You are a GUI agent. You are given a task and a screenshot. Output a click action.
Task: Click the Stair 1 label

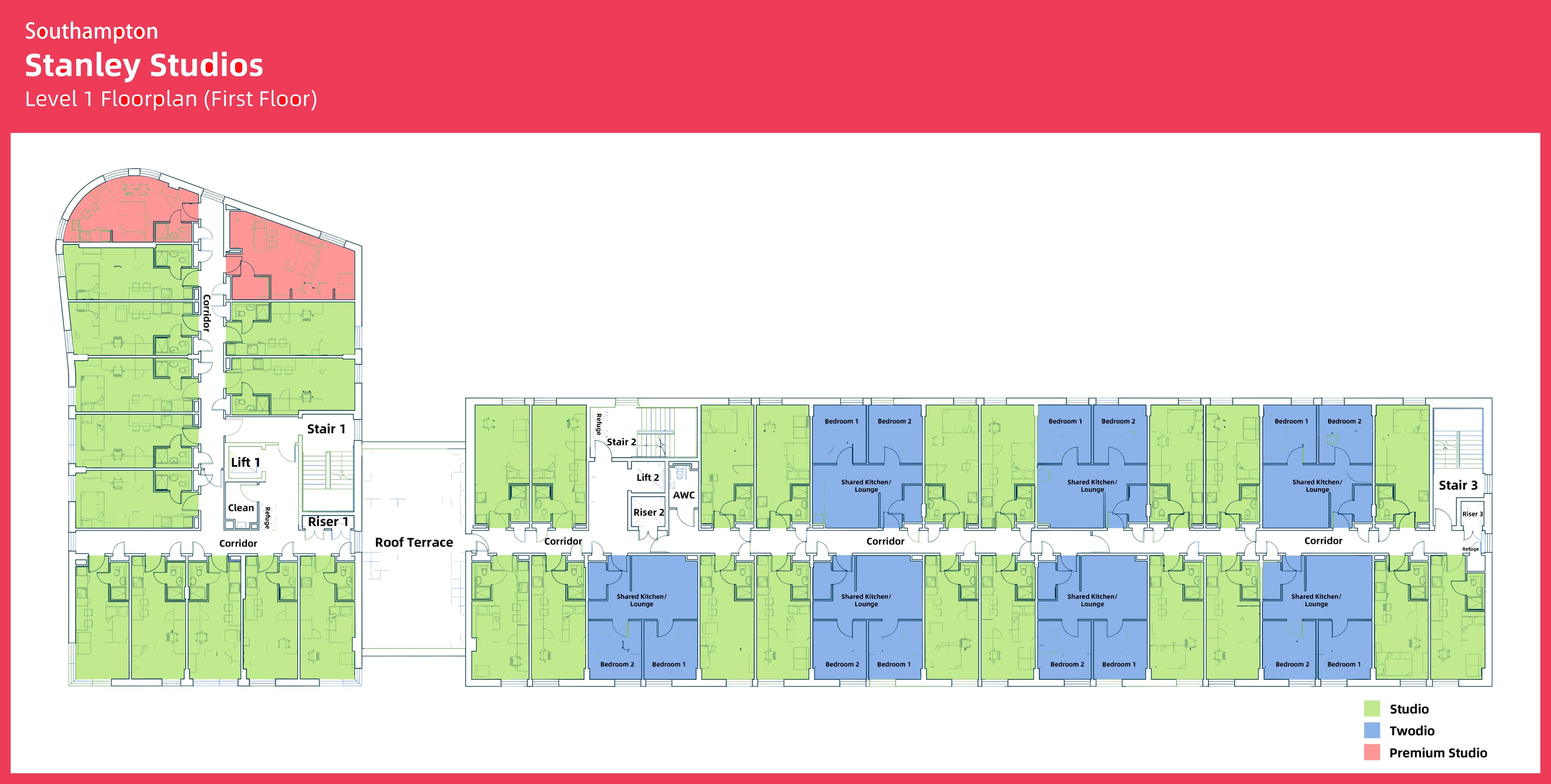326,429
